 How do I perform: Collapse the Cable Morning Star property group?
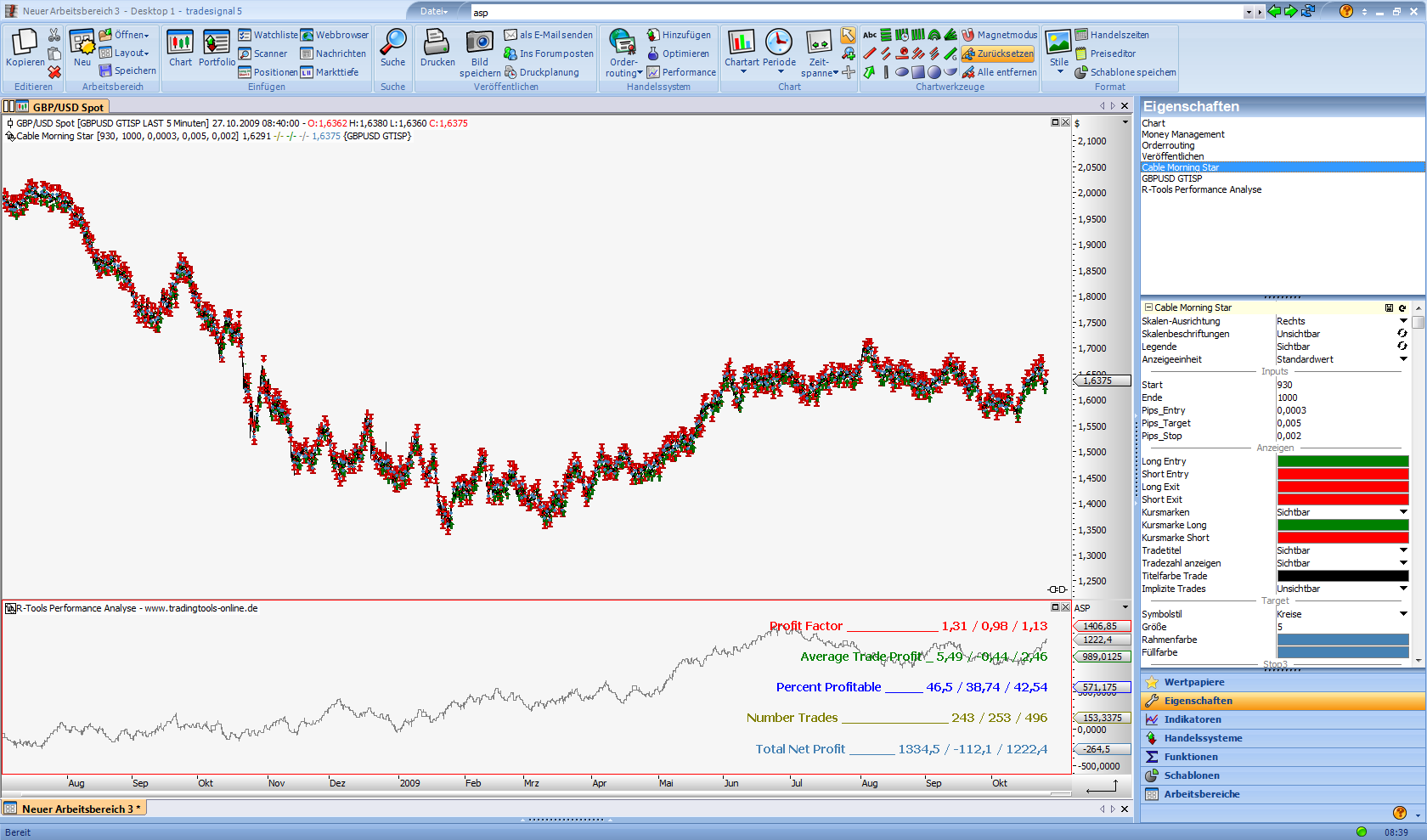pos(1148,307)
